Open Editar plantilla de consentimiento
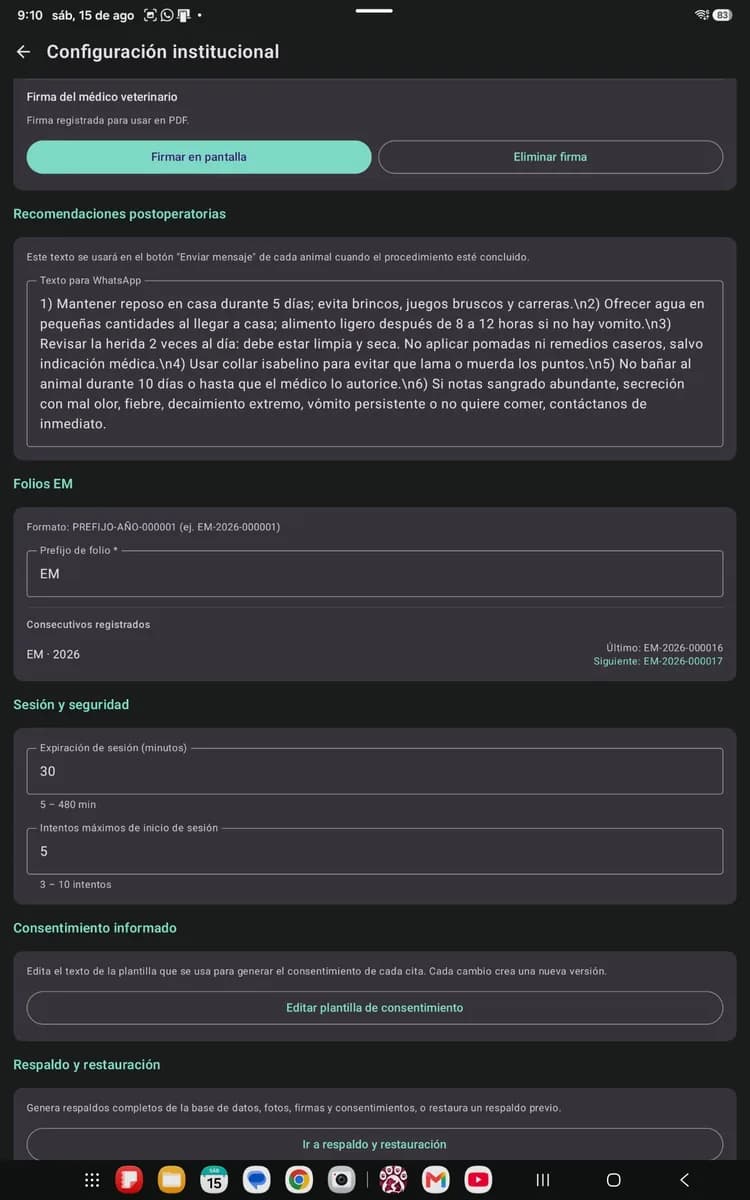Image resolution: width=750 pixels, height=1200 pixels. 375,1008
